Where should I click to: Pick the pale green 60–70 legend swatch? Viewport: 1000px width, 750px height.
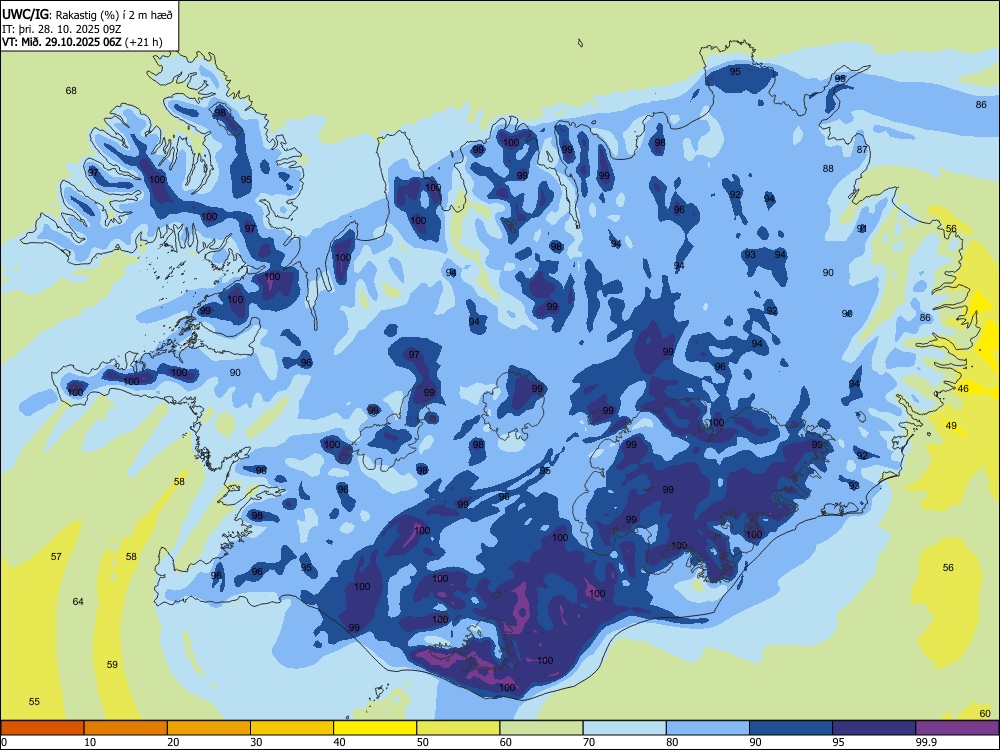coord(541,728)
